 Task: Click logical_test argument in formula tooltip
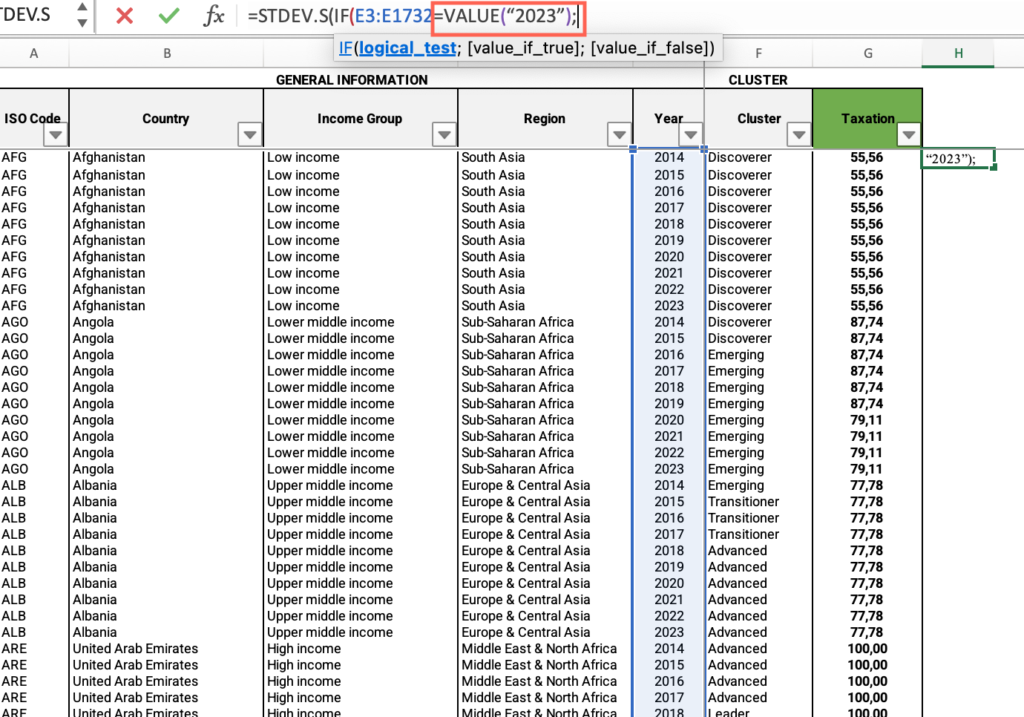pyautogui.click(x=407, y=48)
